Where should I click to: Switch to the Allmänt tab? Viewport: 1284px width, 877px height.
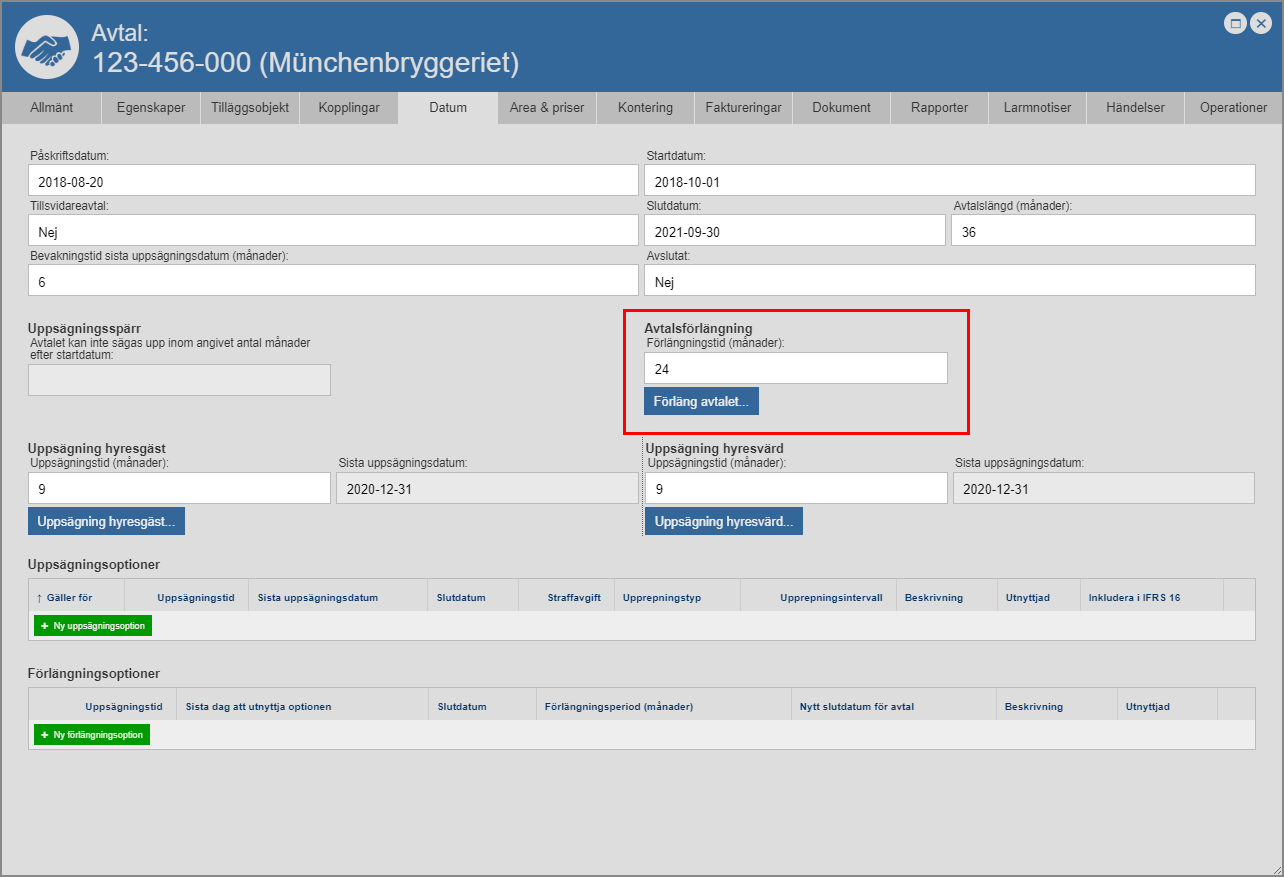point(51,108)
